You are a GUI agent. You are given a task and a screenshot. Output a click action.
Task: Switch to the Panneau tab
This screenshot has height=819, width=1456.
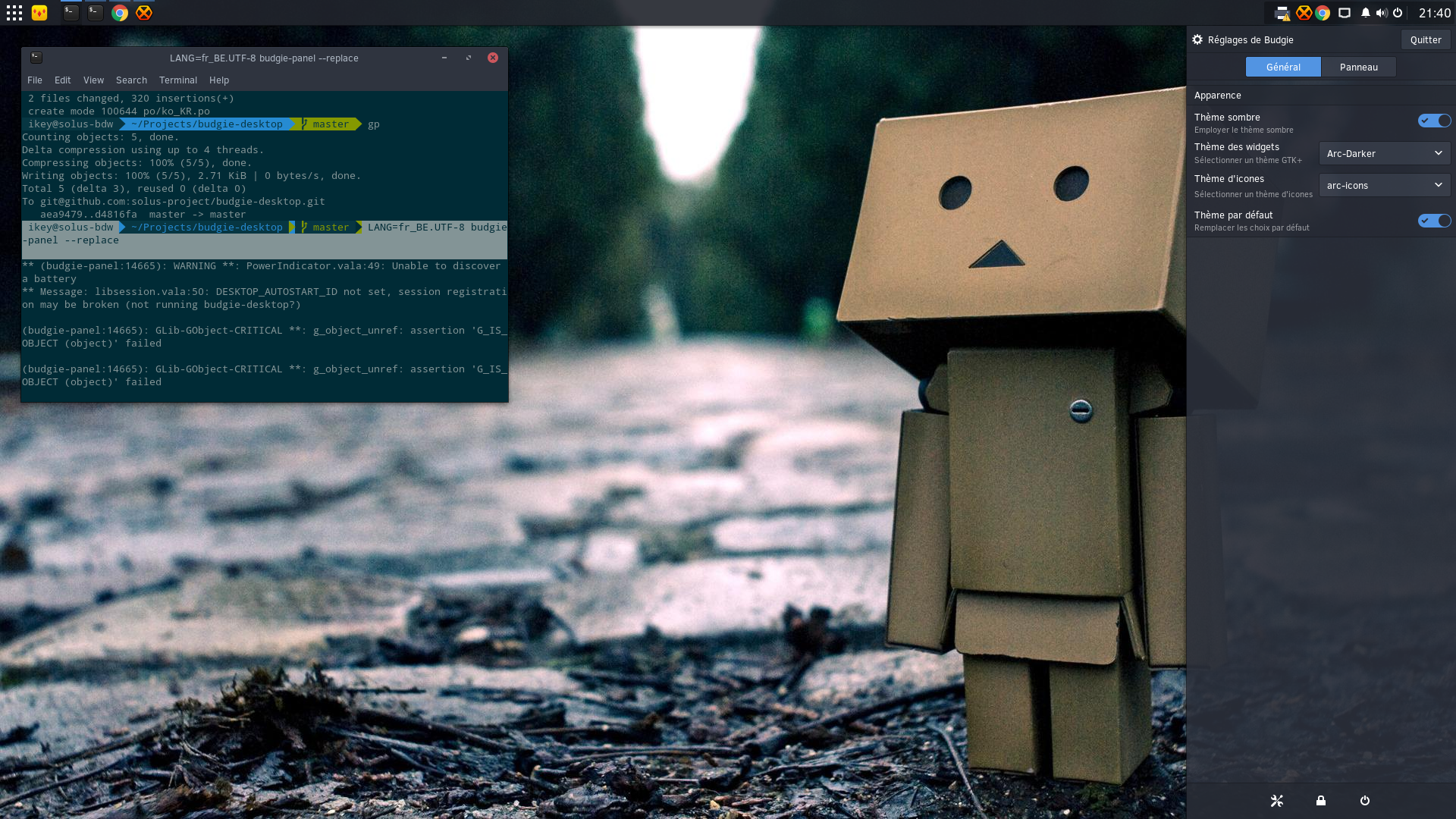(x=1358, y=67)
